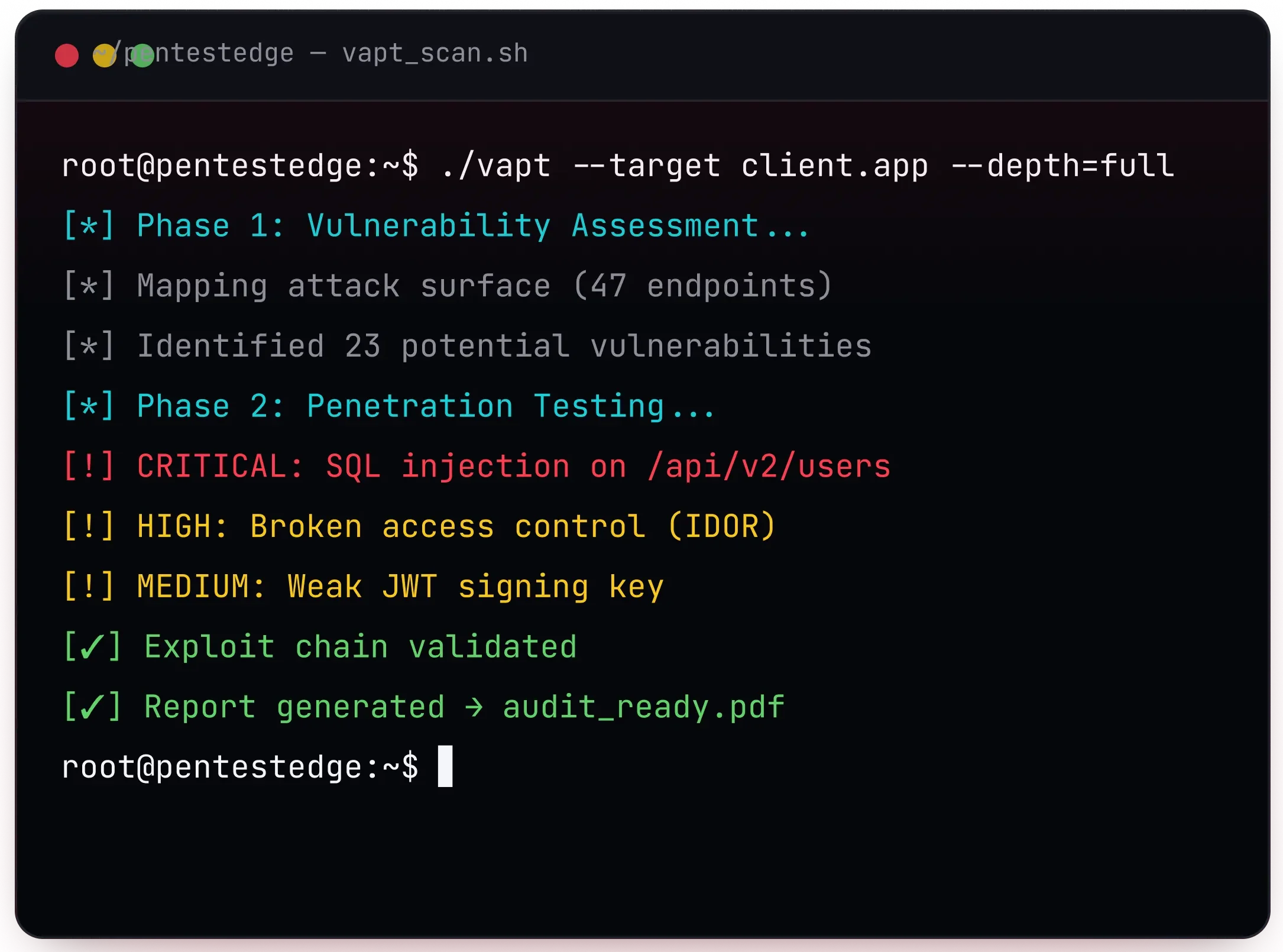Click the Phase 1 asterisk bracket marker
This screenshot has height=952, width=1283.
89,225
